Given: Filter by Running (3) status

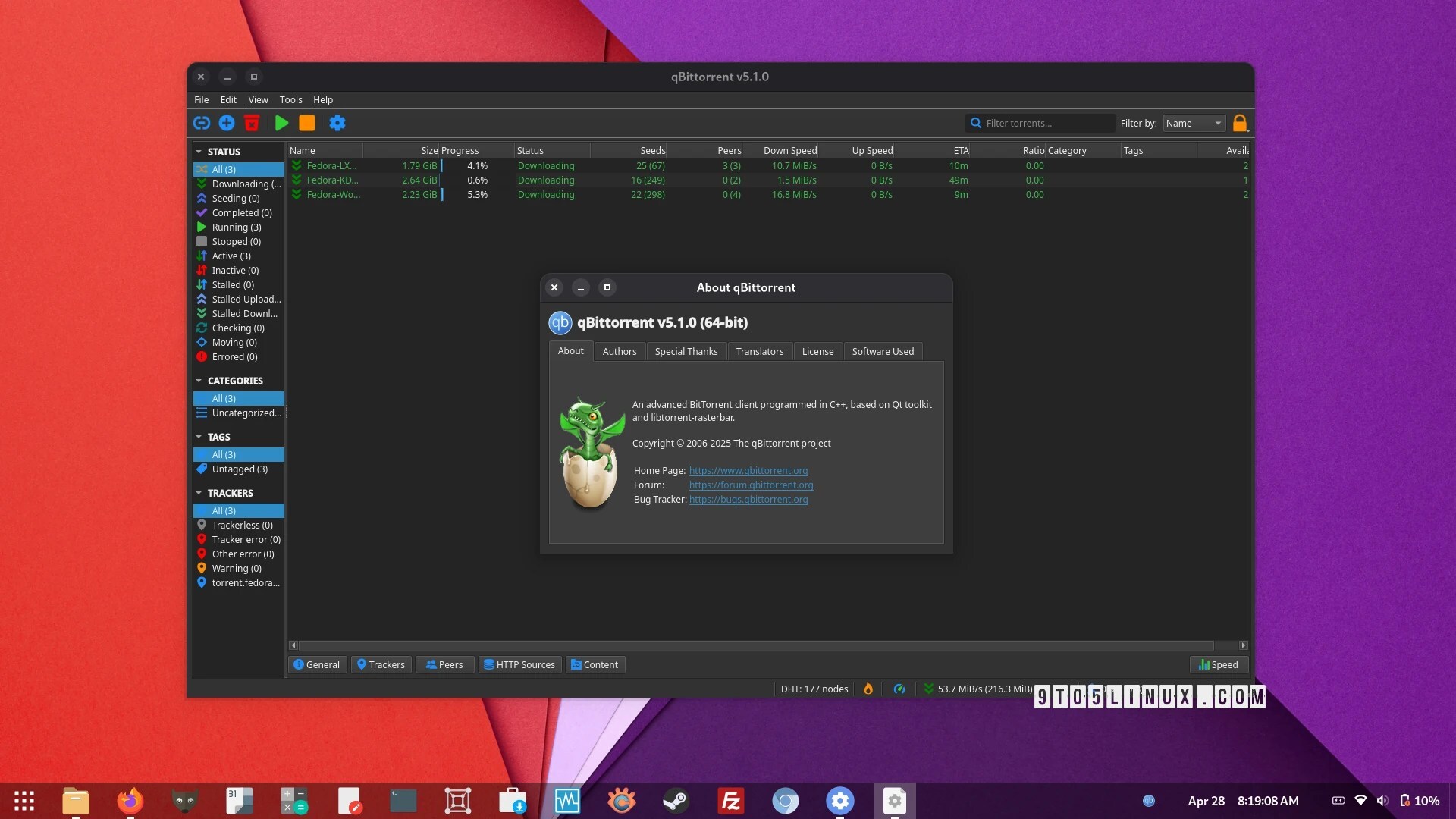Looking at the screenshot, I should tap(239, 227).
